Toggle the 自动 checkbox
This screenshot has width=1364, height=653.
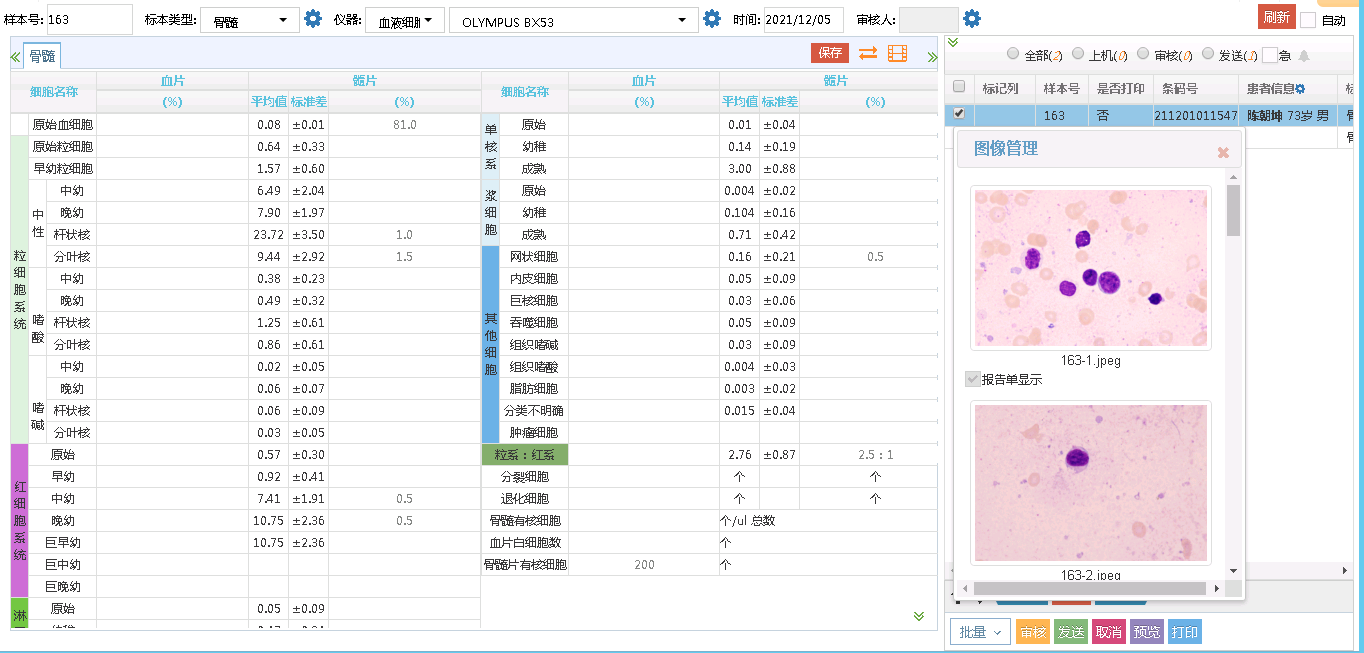coord(1308,19)
